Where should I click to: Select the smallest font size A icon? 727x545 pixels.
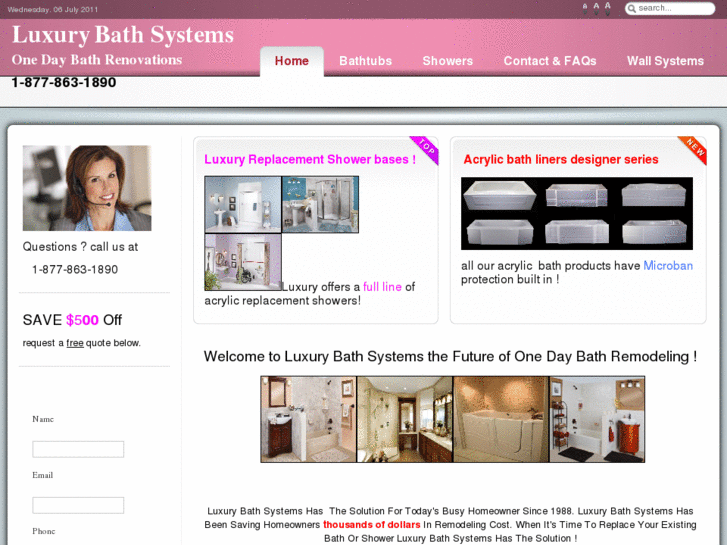pyautogui.click(x=585, y=8)
